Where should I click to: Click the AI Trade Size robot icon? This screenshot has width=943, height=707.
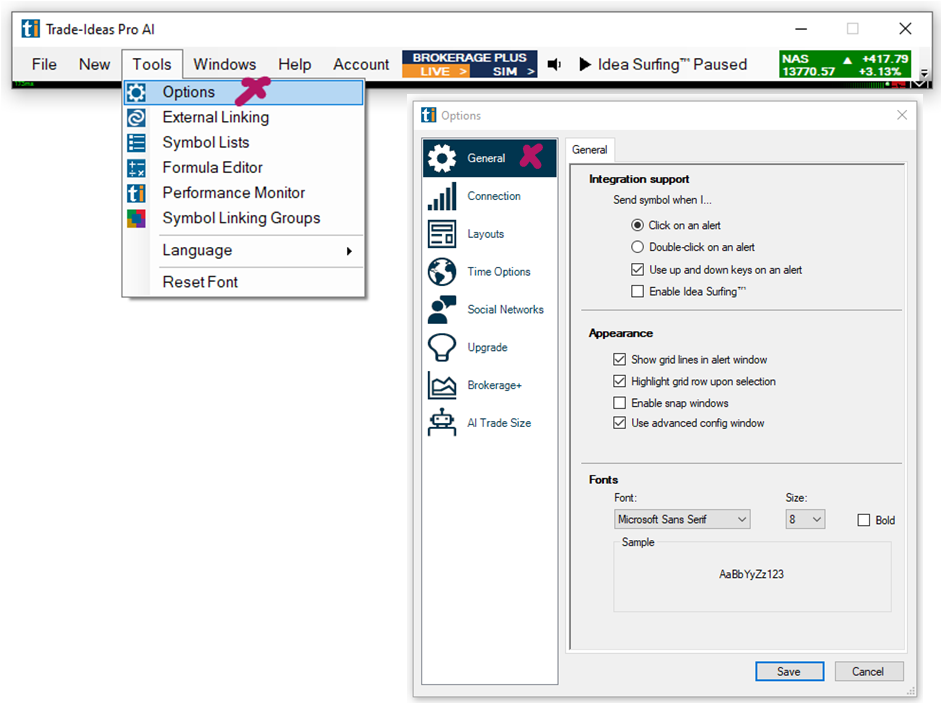442,423
